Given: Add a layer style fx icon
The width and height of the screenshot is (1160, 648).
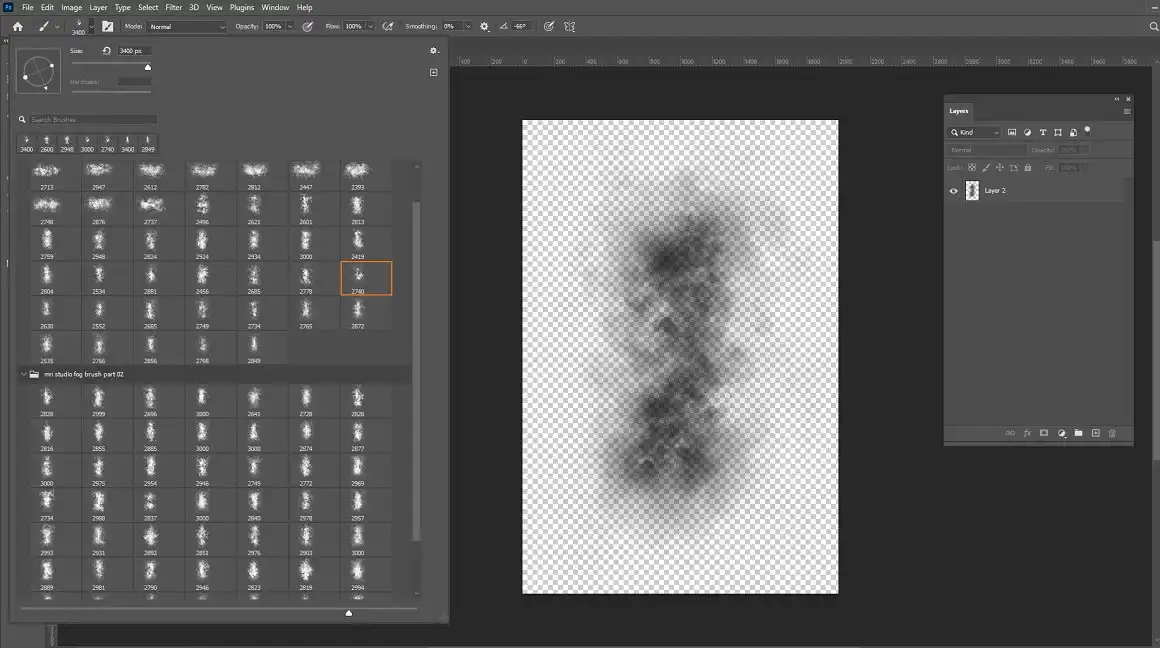Looking at the screenshot, I should click(x=1027, y=433).
